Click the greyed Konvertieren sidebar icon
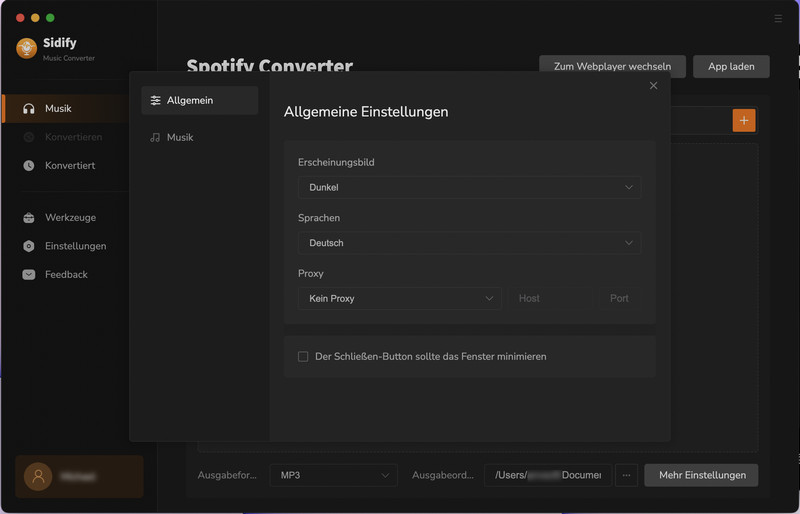The width and height of the screenshot is (800, 514). pos(29,137)
